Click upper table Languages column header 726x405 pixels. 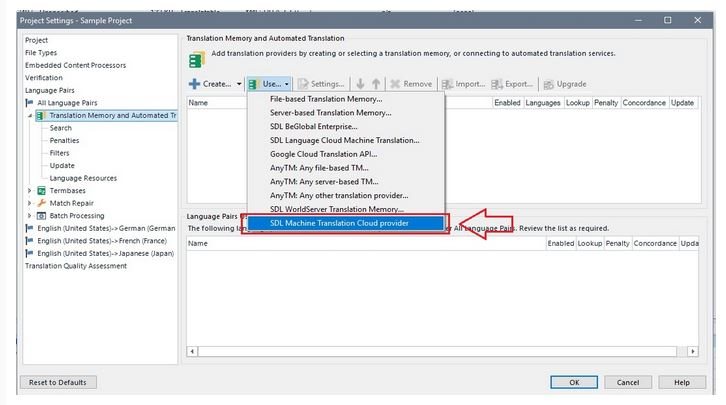tap(543, 103)
